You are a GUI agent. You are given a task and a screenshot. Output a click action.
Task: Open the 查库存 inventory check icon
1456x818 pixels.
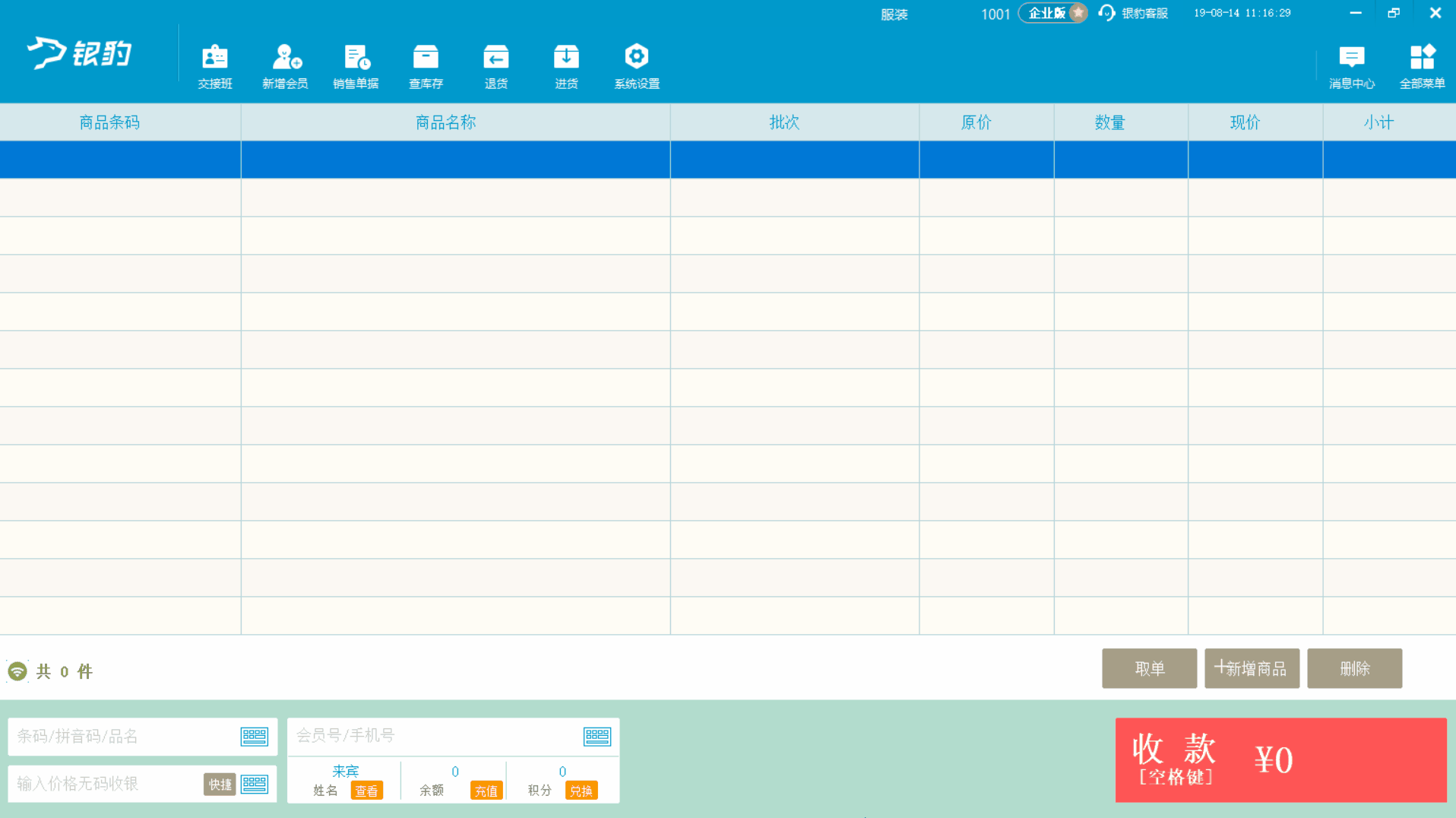point(426,66)
